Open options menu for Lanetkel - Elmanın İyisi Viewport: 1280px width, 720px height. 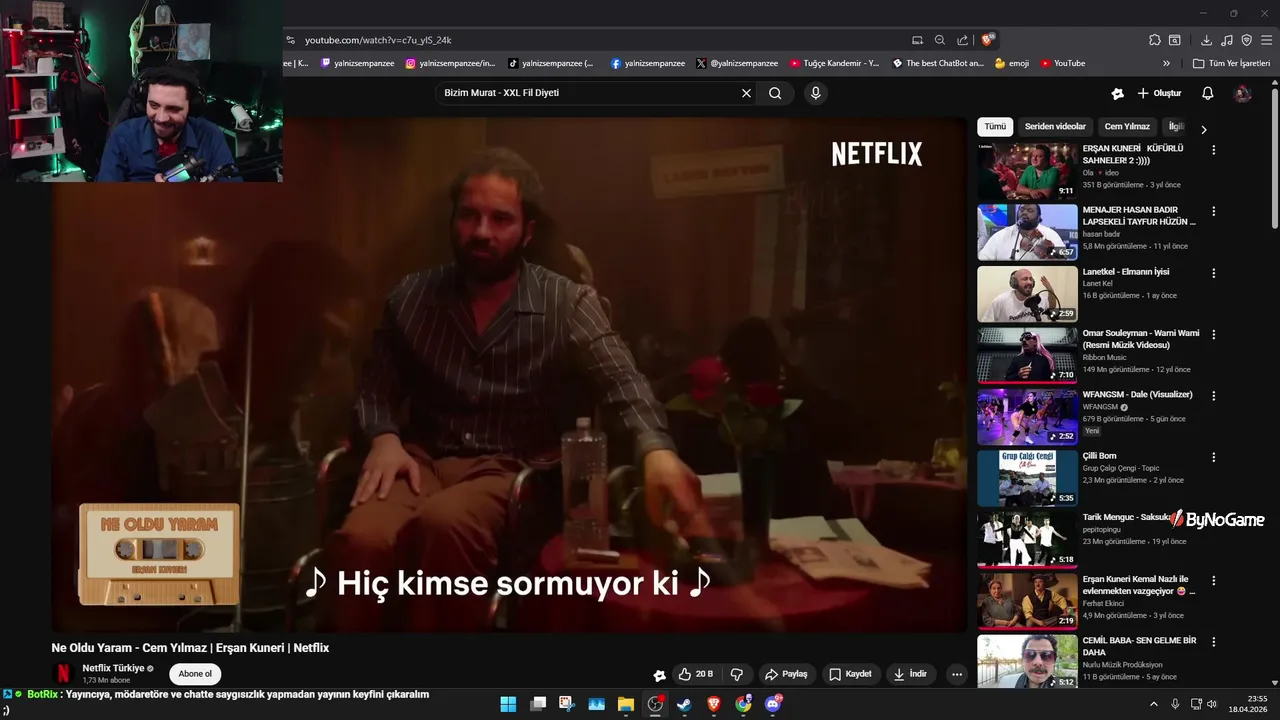tap(1214, 273)
